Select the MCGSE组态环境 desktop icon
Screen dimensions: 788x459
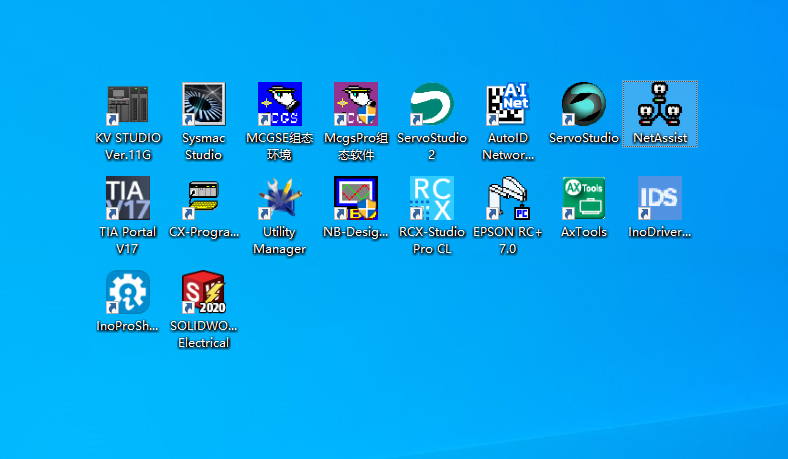279,104
